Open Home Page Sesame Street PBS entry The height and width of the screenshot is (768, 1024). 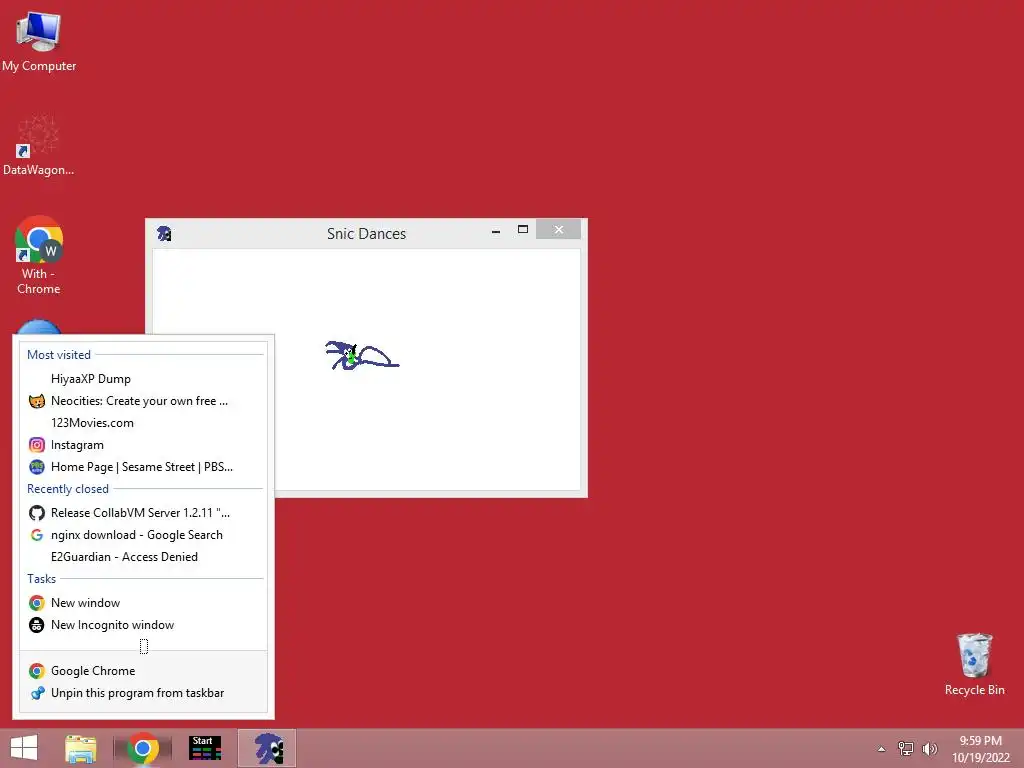coord(143,467)
